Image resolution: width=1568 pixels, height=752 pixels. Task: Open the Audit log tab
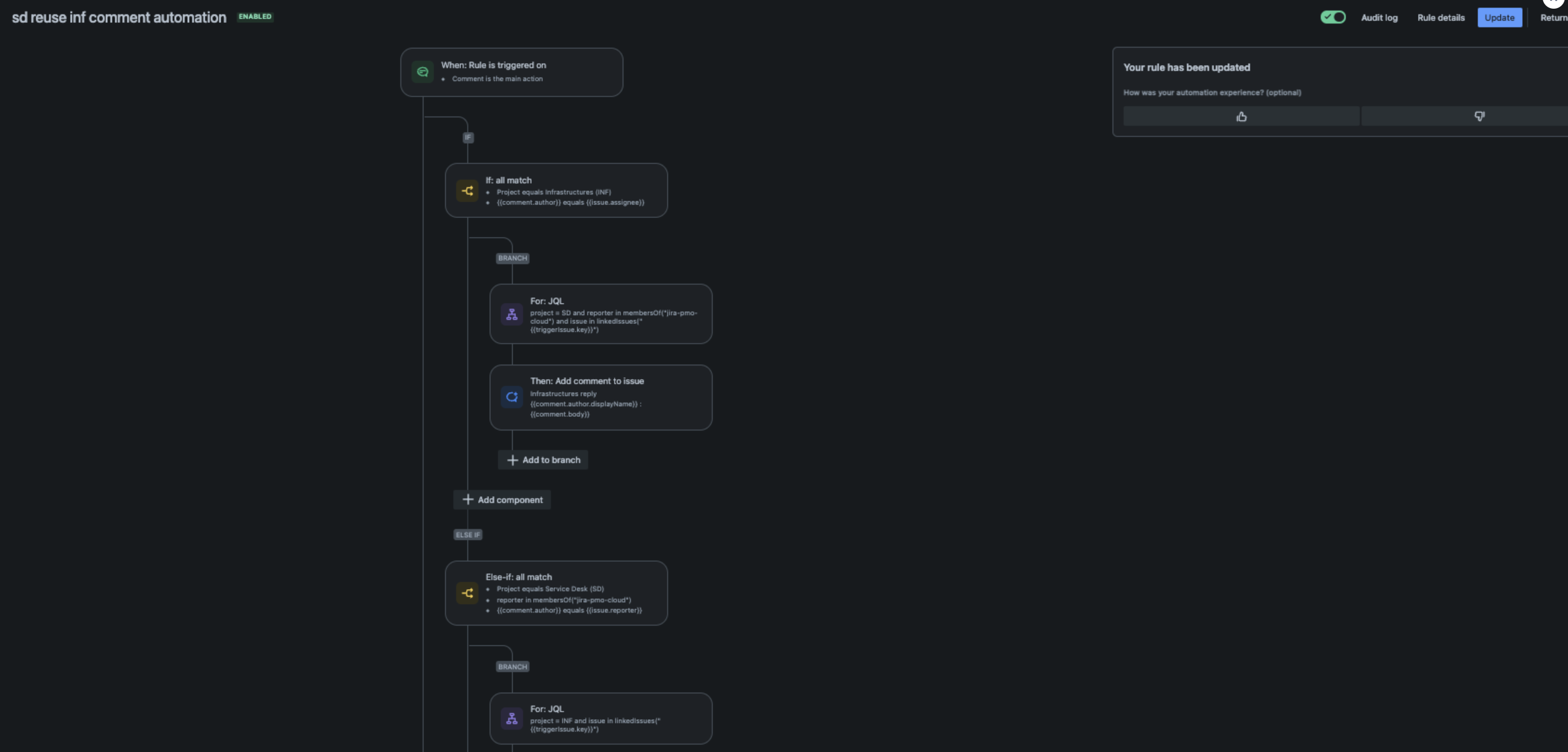click(x=1379, y=17)
